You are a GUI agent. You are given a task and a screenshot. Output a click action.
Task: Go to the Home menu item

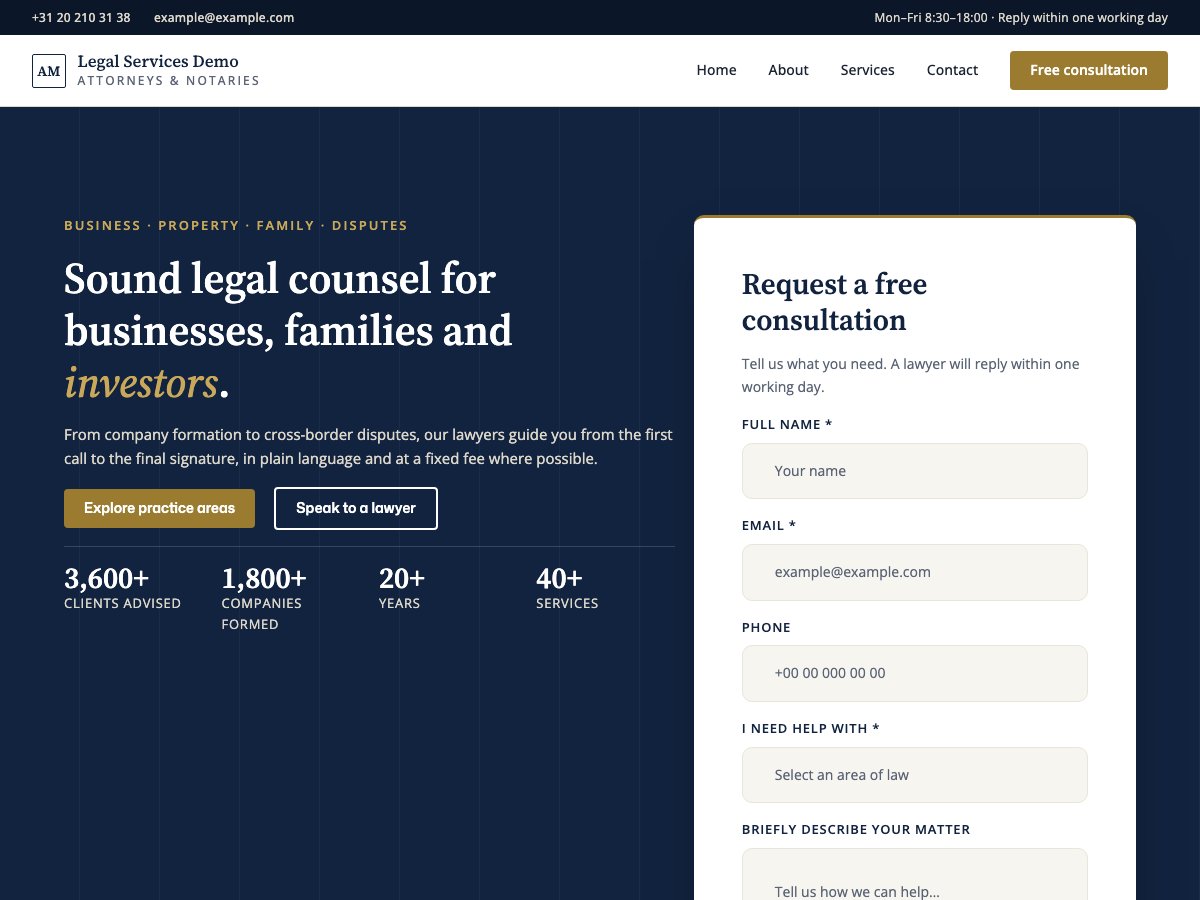(x=716, y=70)
